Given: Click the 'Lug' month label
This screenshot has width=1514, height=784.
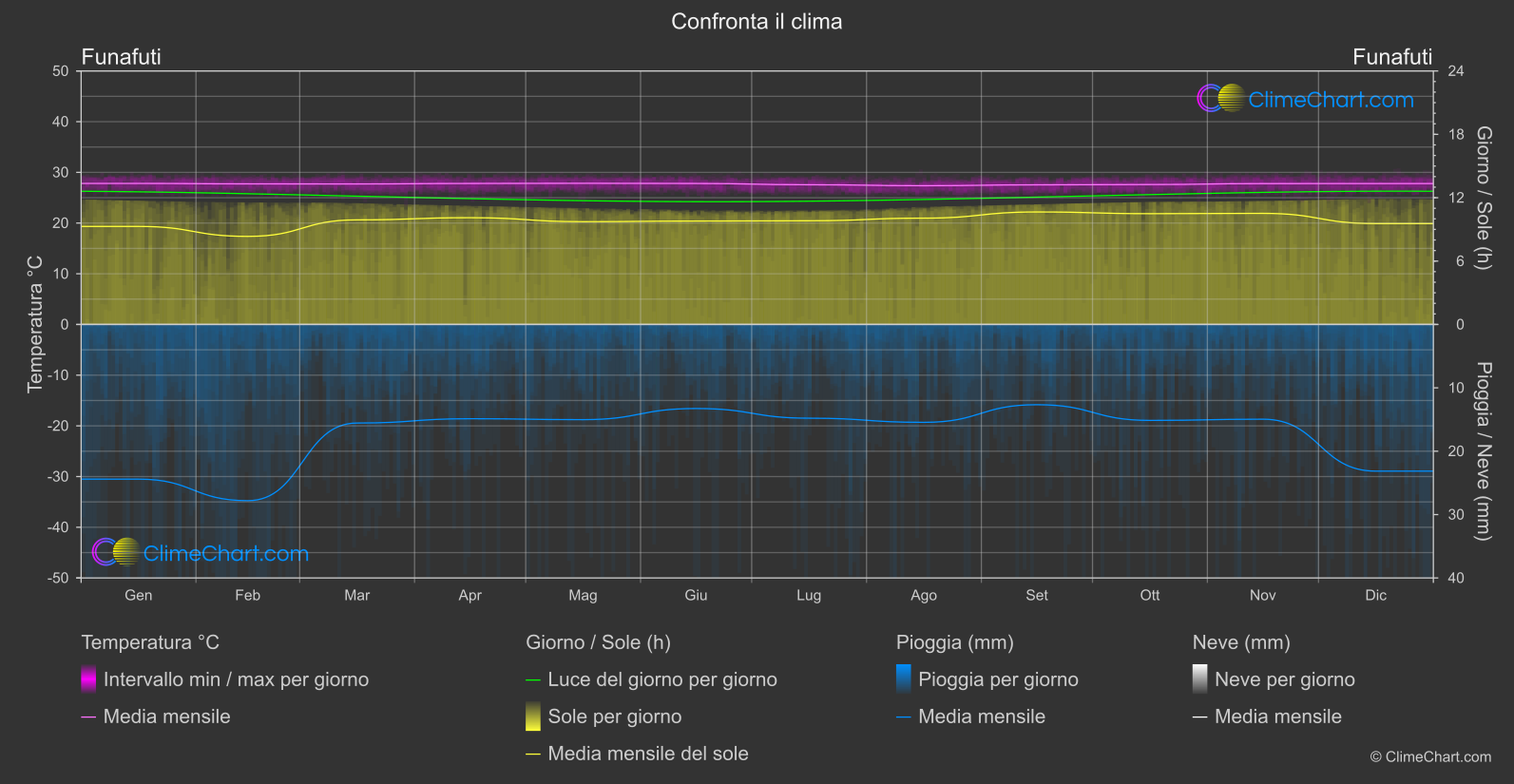Looking at the screenshot, I should click(809, 595).
